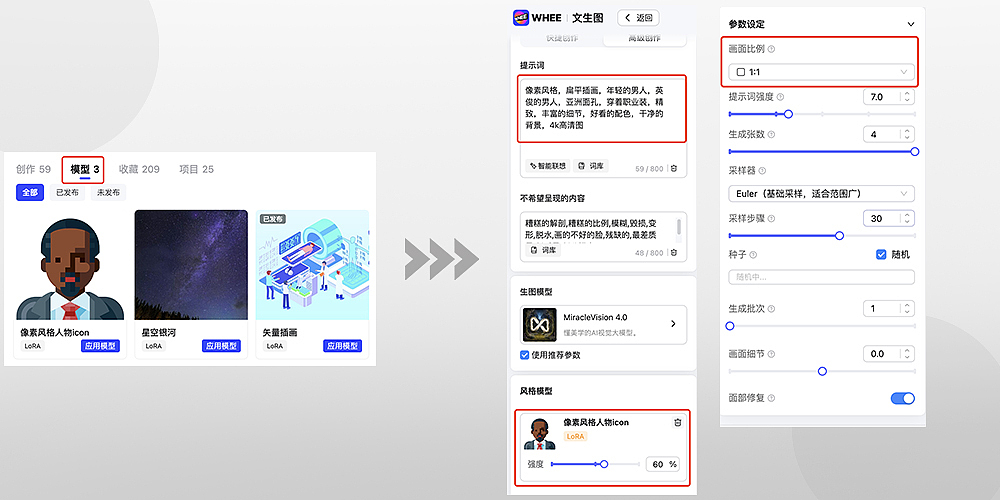Click the 59 / 800 character counter
1000x500 pixels.
point(649,169)
